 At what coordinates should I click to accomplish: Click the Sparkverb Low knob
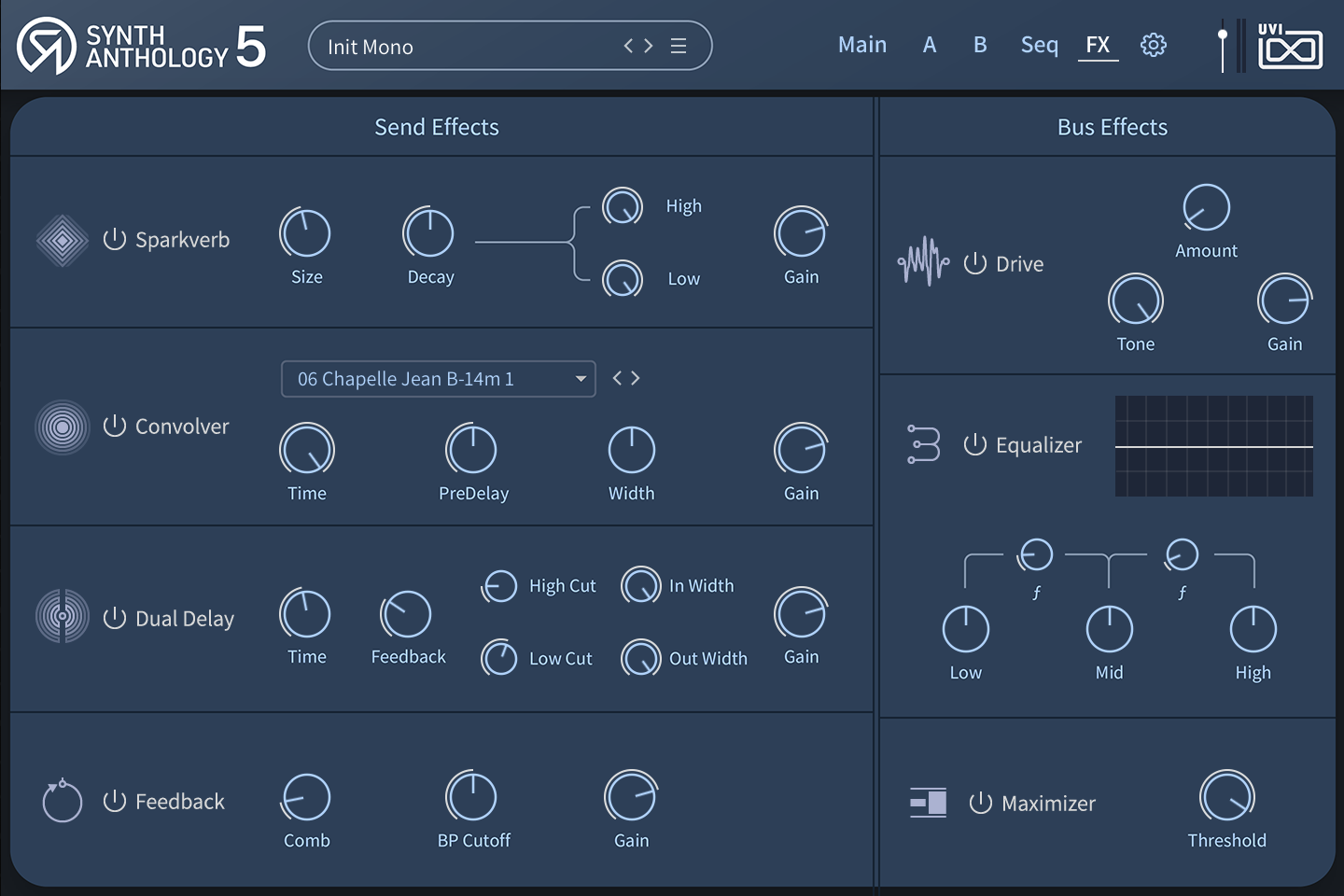pyautogui.click(x=623, y=278)
